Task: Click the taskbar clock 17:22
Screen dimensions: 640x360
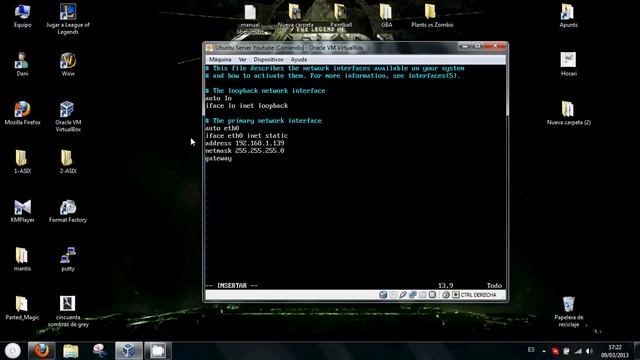Action: pyautogui.click(x=614, y=351)
